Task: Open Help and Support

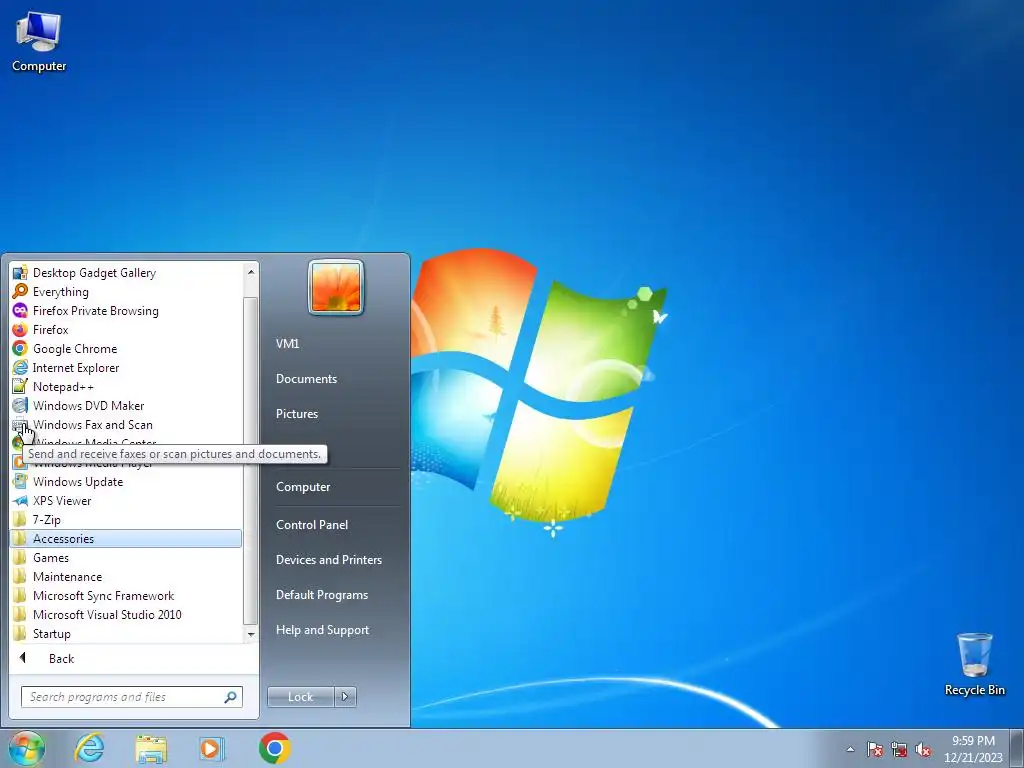Action: 322,630
